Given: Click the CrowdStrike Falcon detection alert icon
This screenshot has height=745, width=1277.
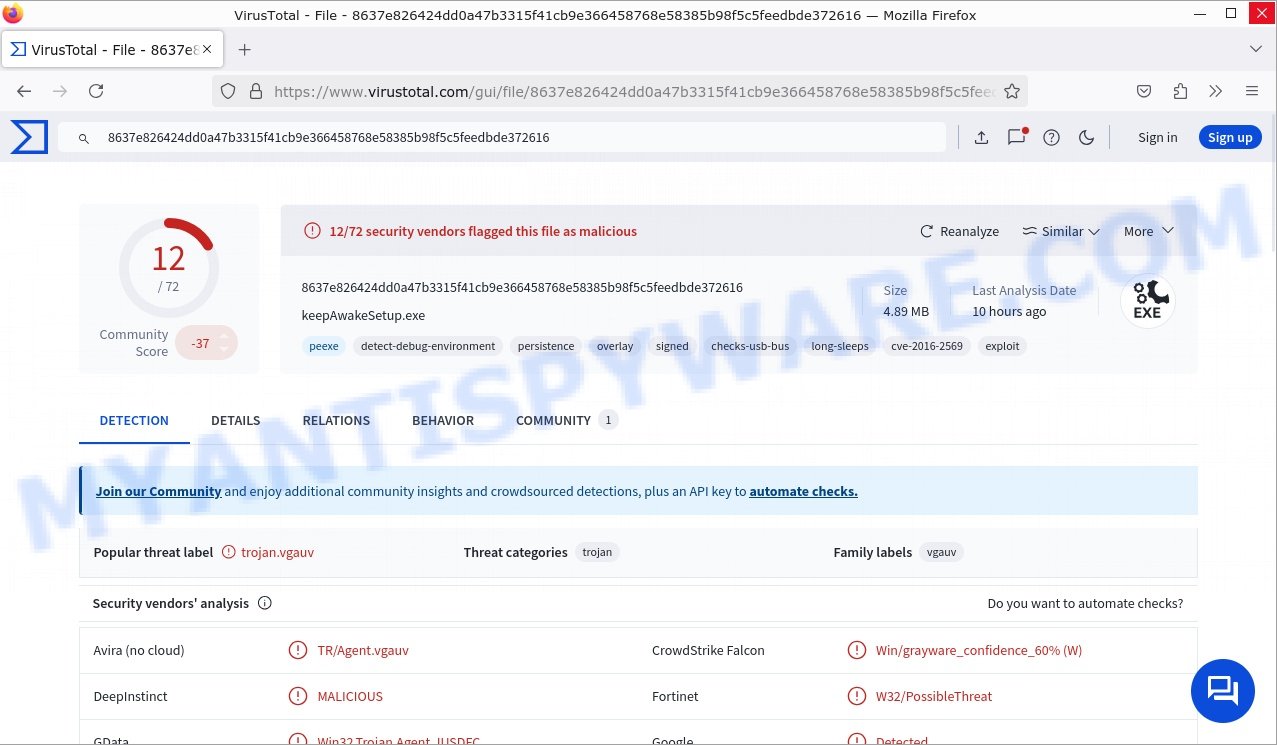Looking at the screenshot, I should pyautogui.click(x=856, y=650).
